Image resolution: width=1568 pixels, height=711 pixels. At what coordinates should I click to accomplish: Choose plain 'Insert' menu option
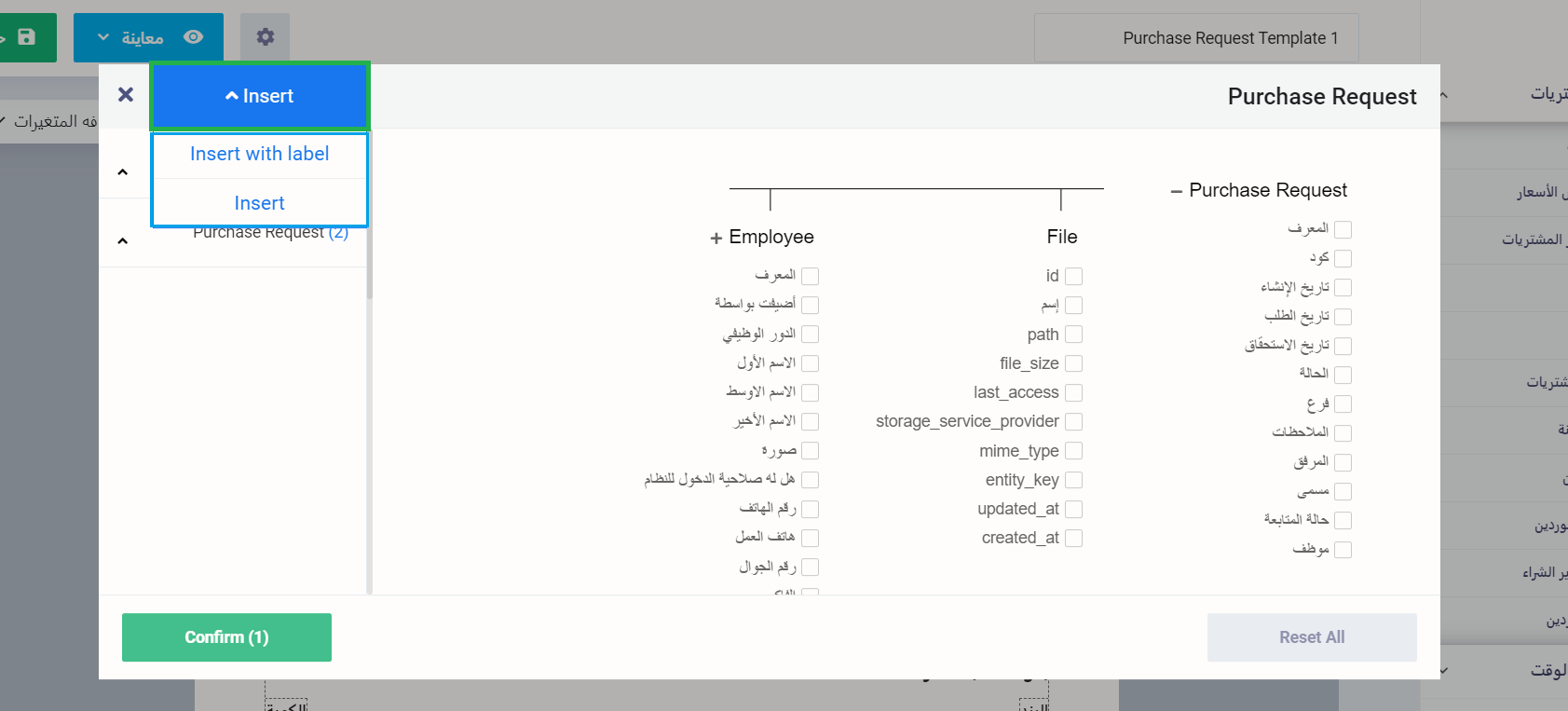[260, 203]
